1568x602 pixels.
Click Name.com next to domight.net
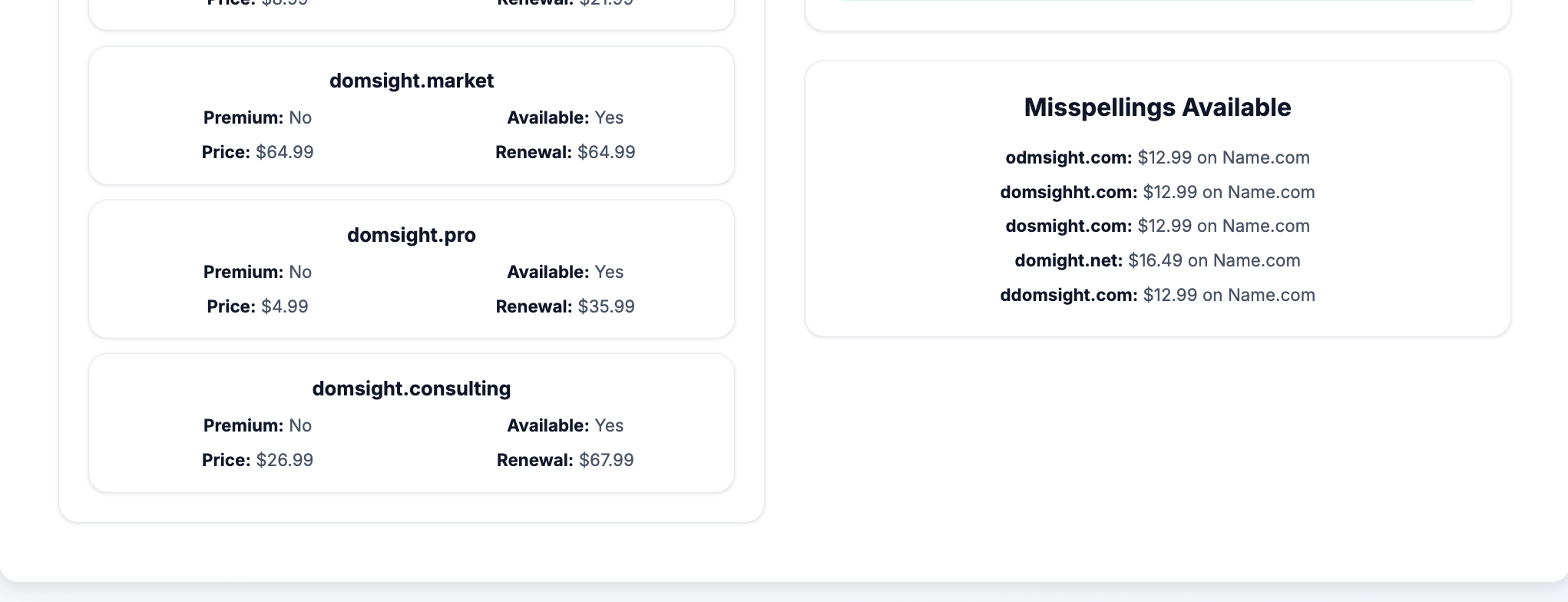pos(1257,260)
